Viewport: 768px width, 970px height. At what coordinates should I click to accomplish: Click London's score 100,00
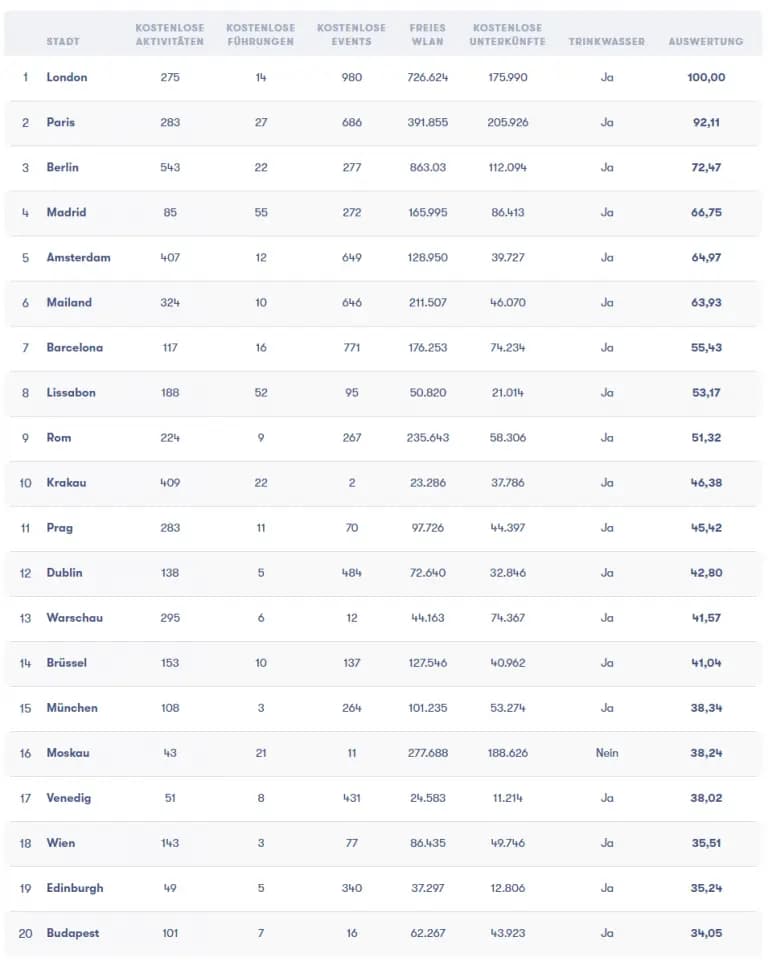706,77
